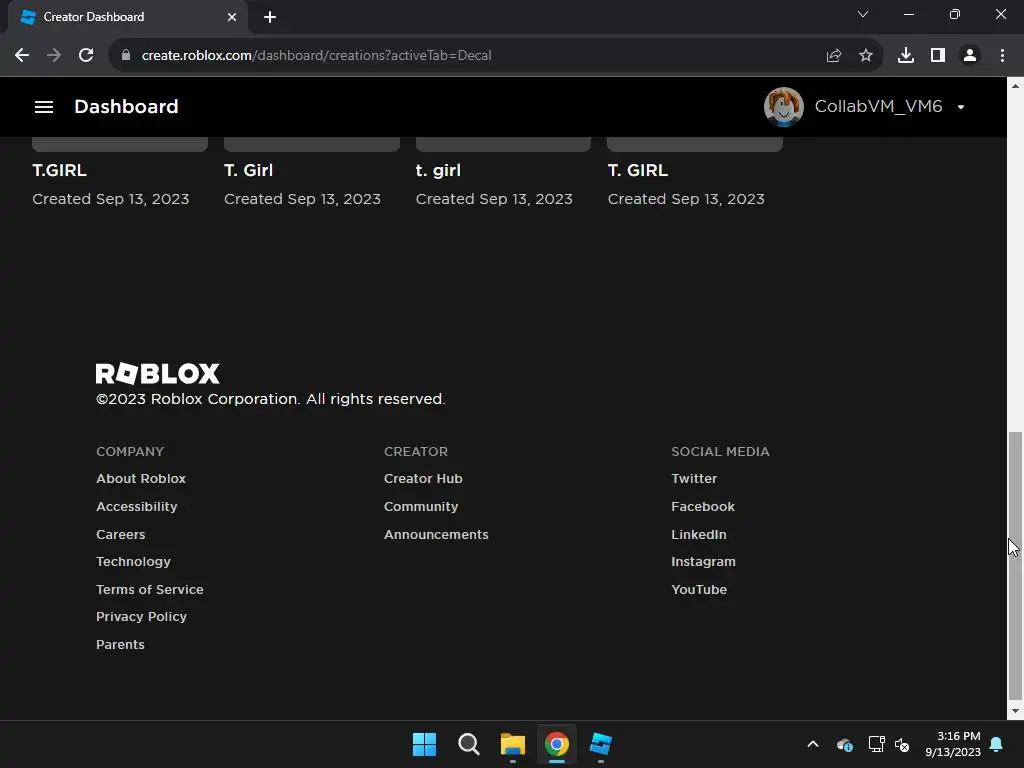Viewport: 1024px width, 768px height.
Task: Click the scrollbar up arrow
Action: [x=1015, y=86]
